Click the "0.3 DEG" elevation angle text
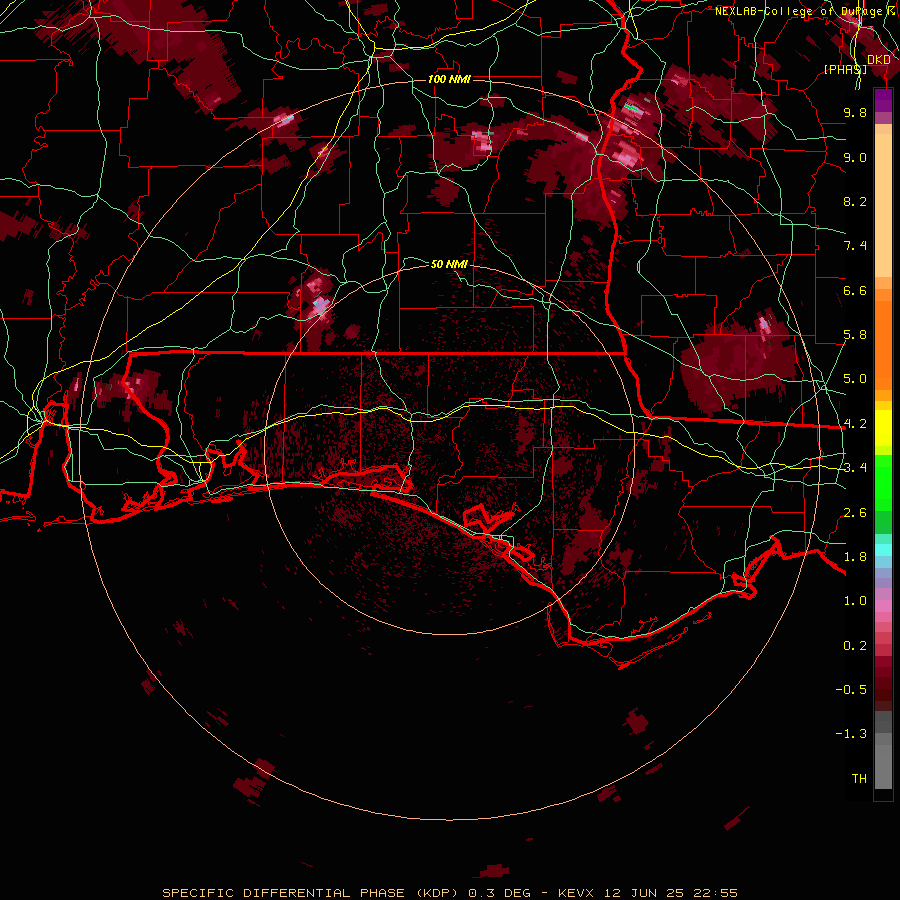This screenshot has height=900, width=900. click(500, 893)
